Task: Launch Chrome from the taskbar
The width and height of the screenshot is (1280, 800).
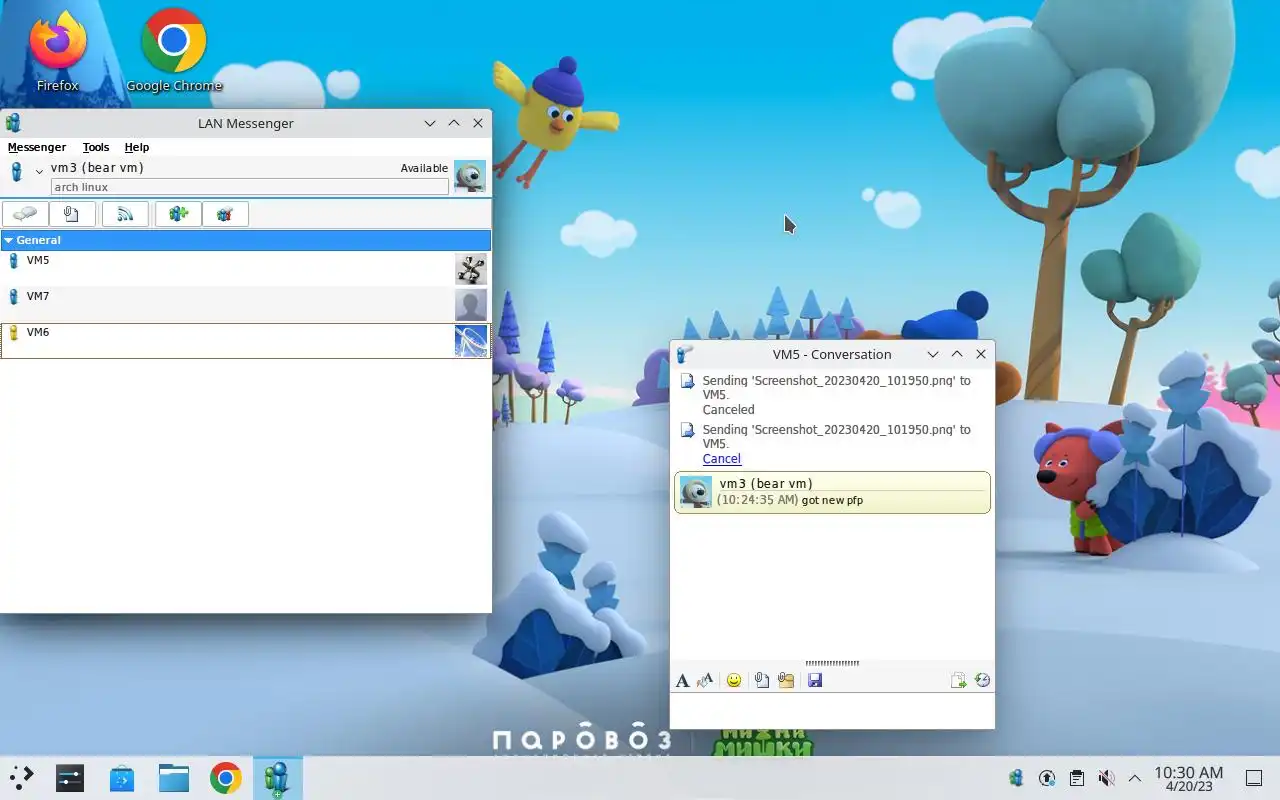Action: (x=226, y=778)
